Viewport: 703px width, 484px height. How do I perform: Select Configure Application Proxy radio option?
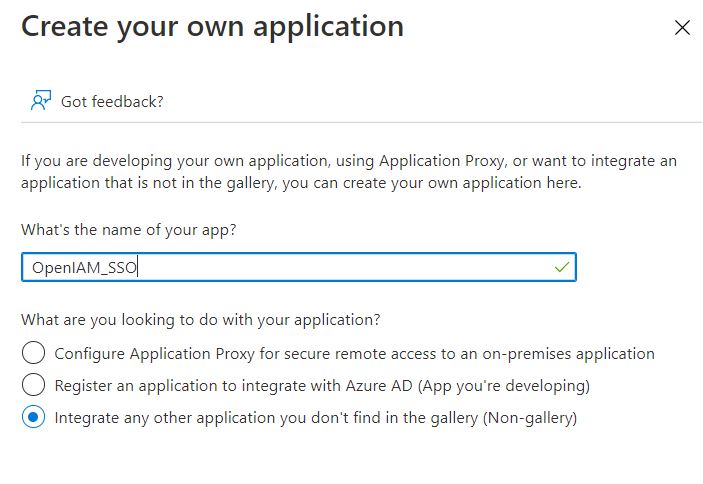pos(33,352)
